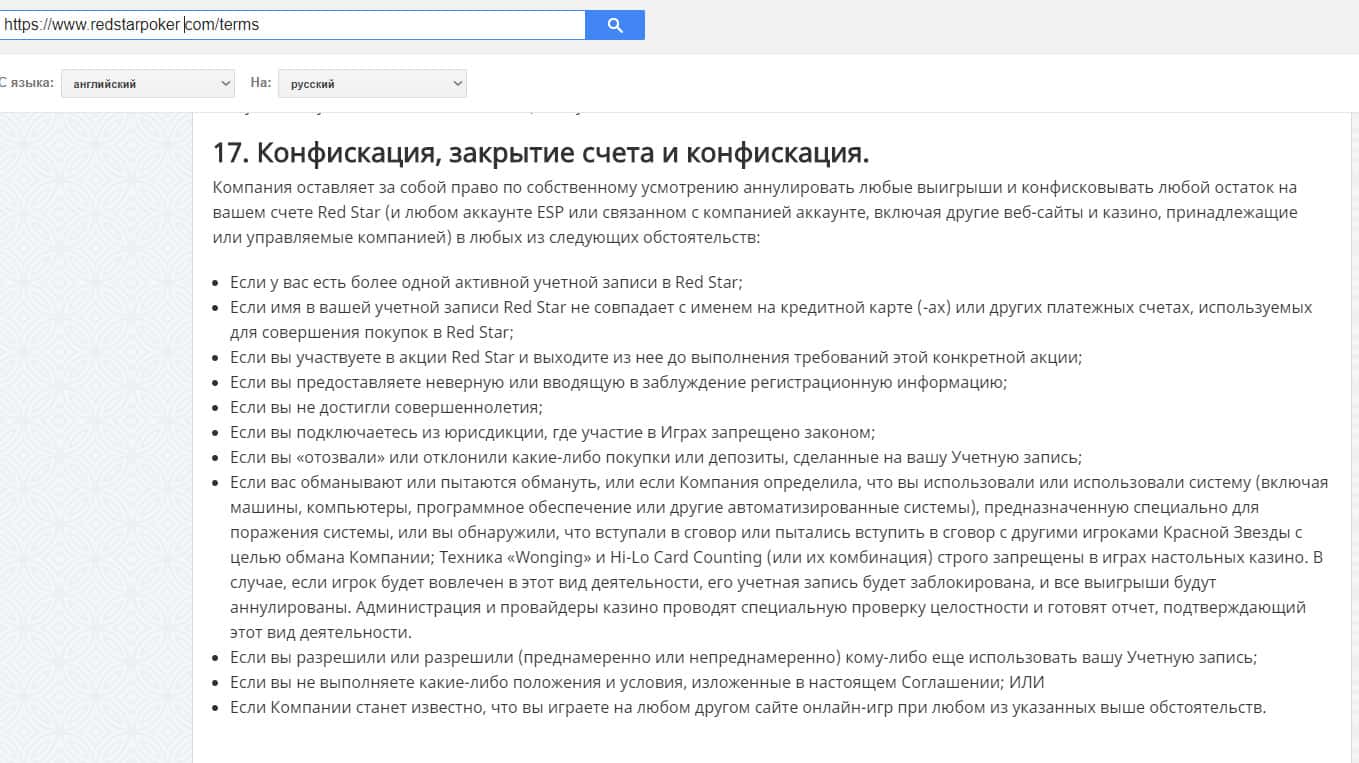
Task: Click the 'На:' label
Action: click(261, 83)
